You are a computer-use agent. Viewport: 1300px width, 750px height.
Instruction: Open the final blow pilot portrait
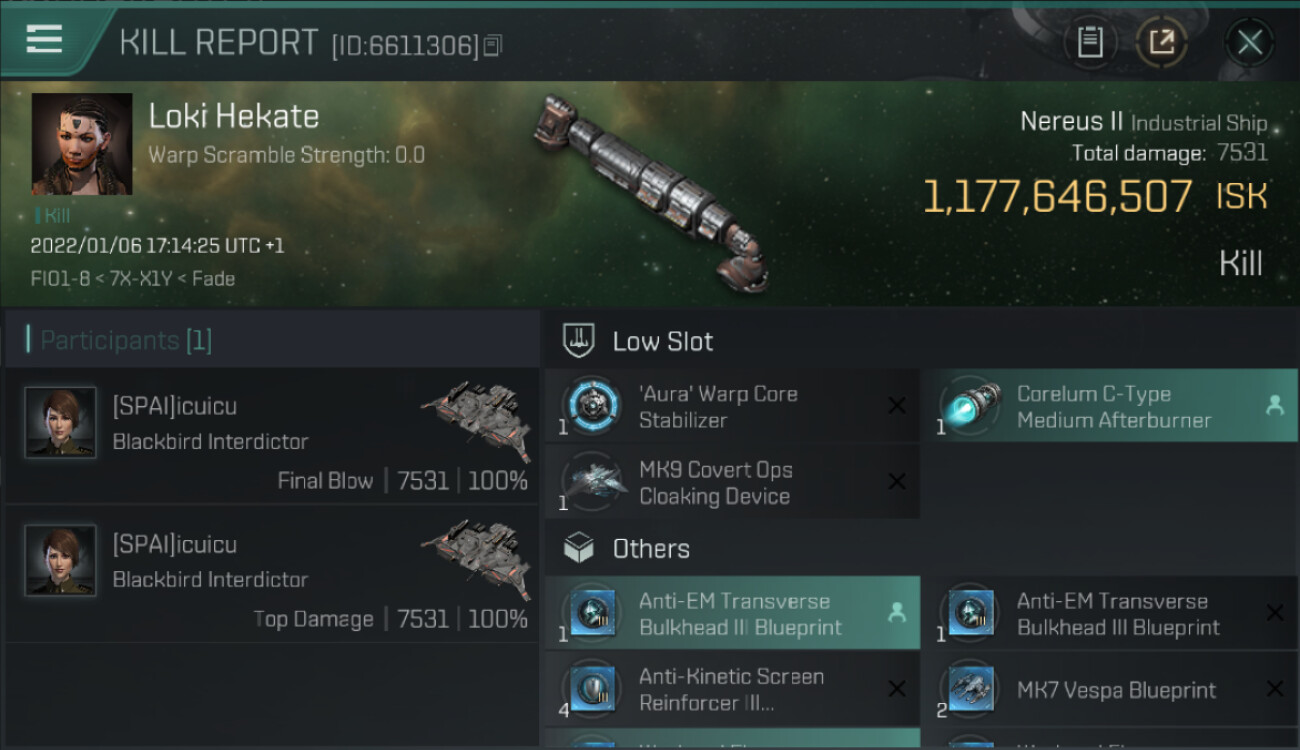pos(61,423)
